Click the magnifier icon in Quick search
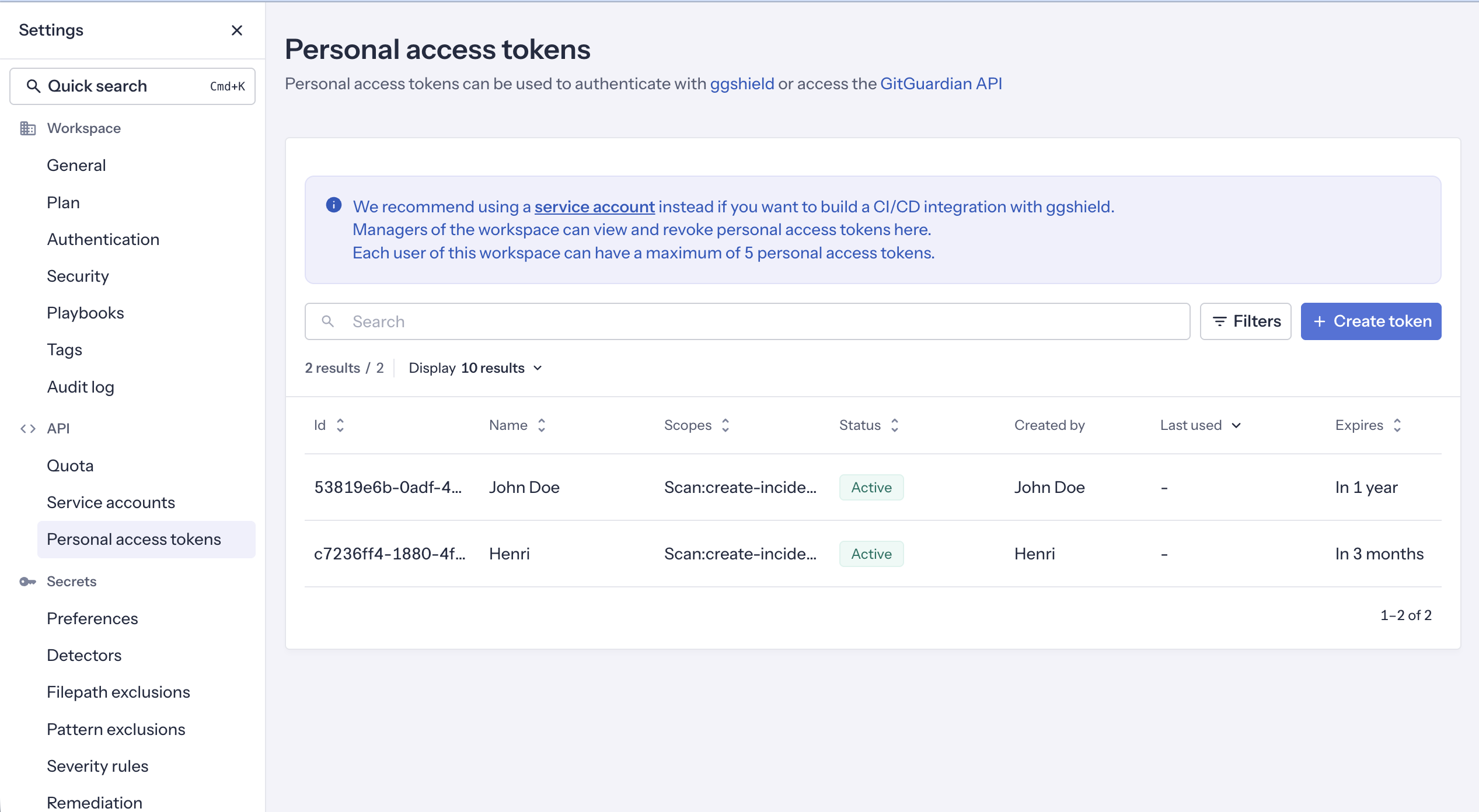Viewport: 1479px width, 812px height. [33, 86]
